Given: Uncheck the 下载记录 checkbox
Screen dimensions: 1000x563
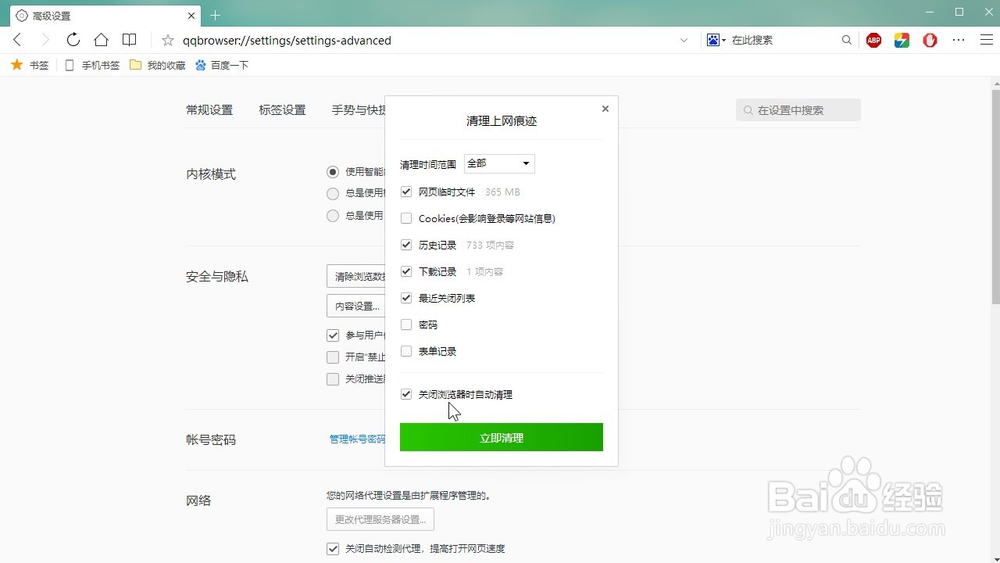Looking at the screenshot, I should [406, 272].
